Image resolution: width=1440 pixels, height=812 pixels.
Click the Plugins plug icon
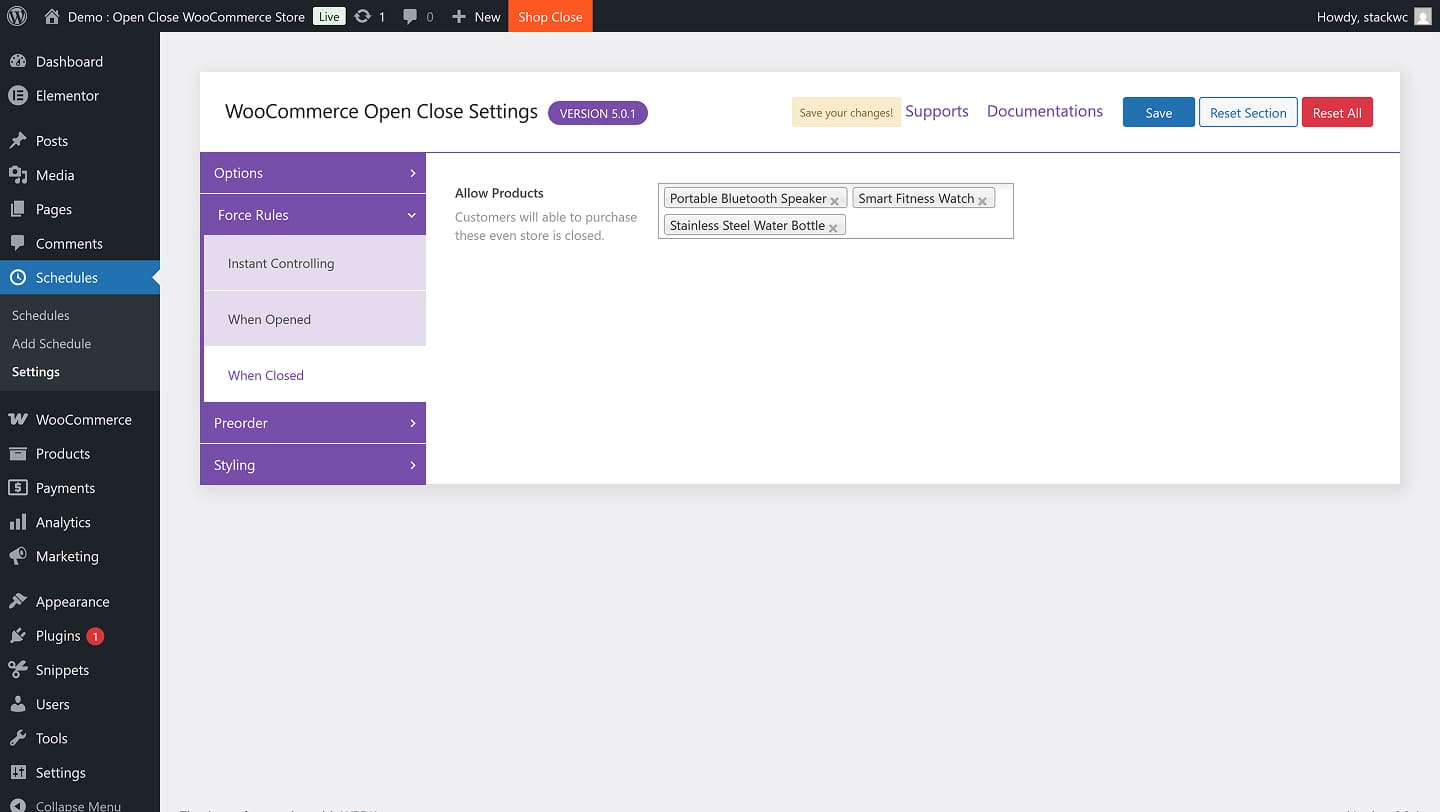18,636
